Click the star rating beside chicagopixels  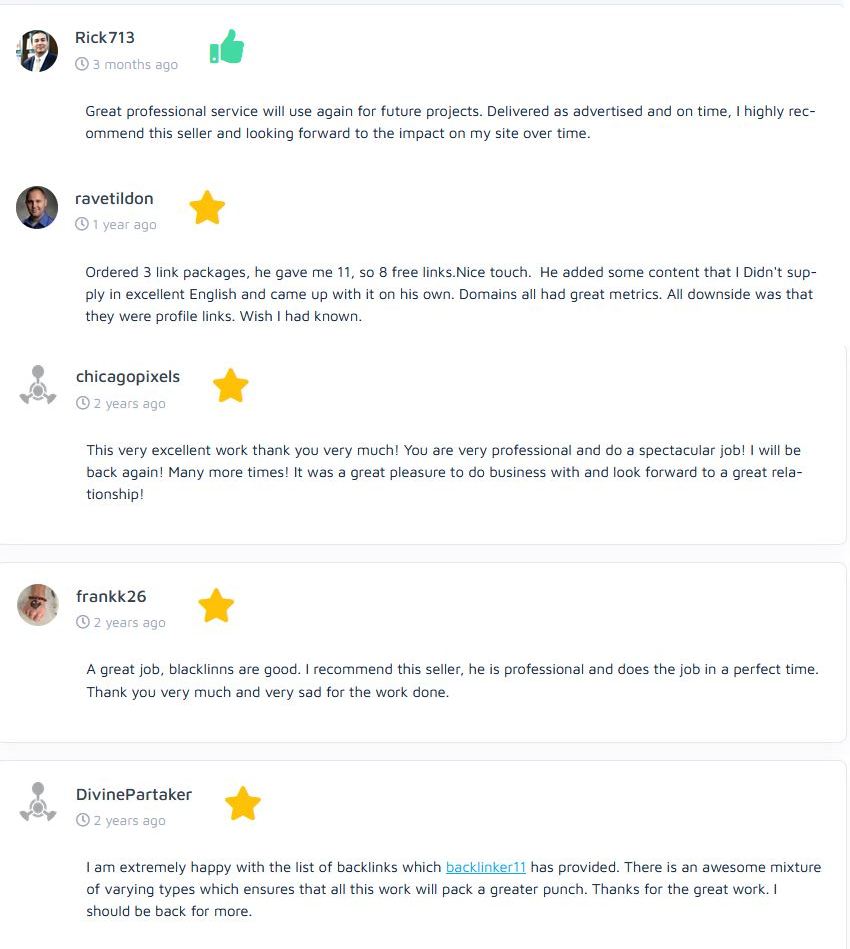[231, 386]
